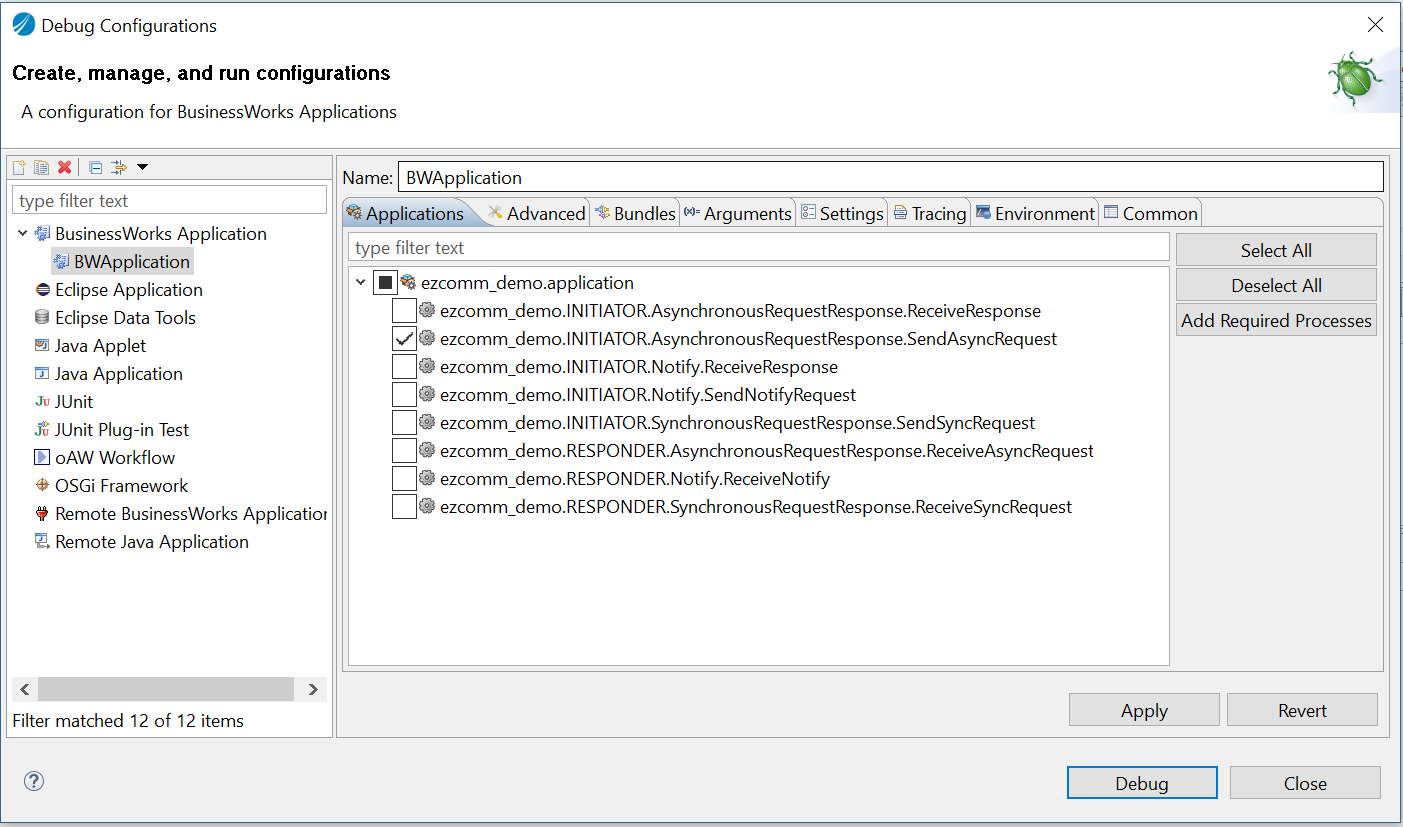The width and height of the screenshot is (1403, 827).
Task: Click the Add Required Processes button
Action: (1276, 321)
